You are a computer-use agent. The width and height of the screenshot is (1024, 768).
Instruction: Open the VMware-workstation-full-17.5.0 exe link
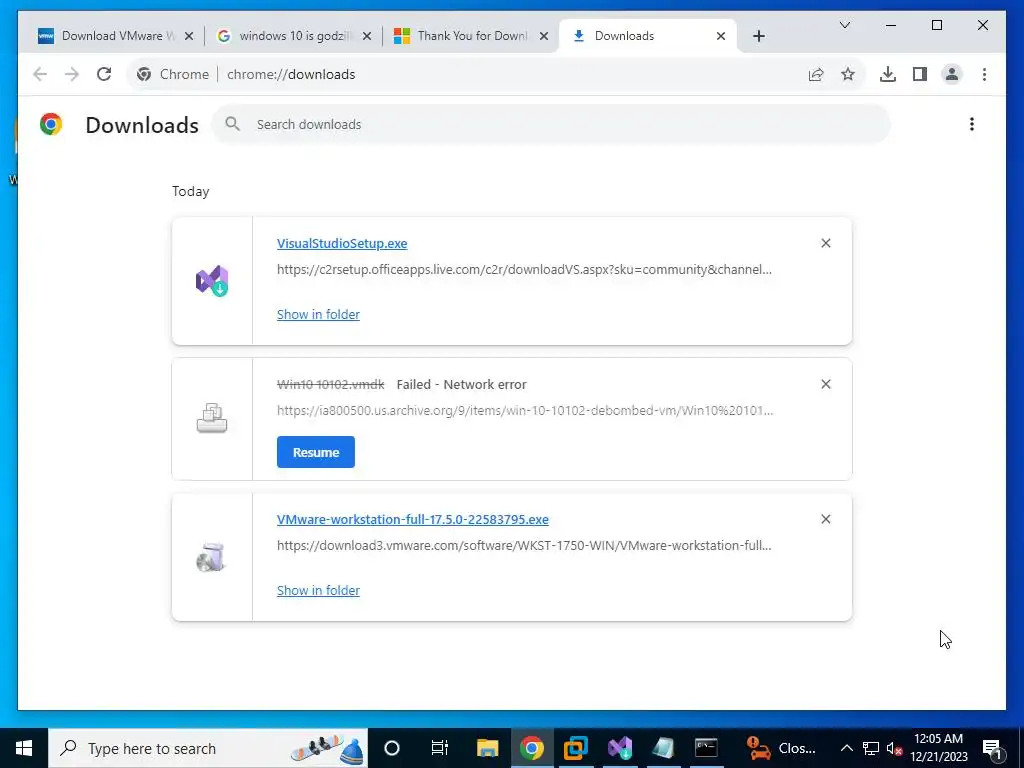(412, 519)
